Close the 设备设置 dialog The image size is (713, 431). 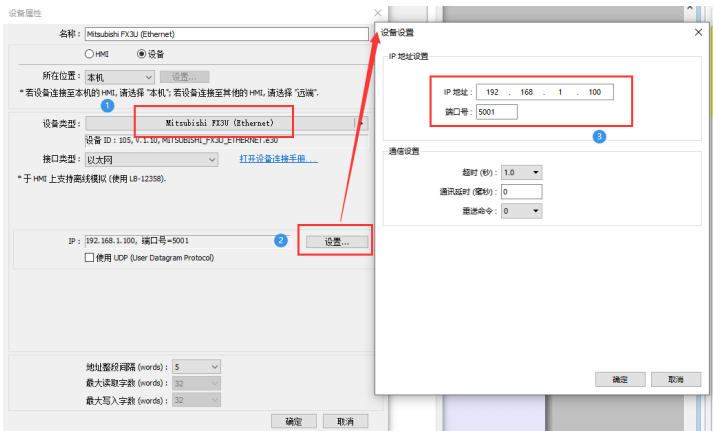(x=698, y=32)
